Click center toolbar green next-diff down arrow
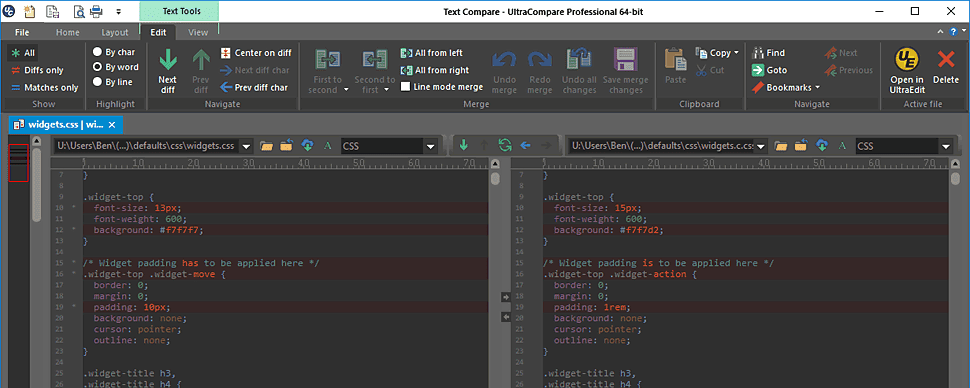 coord(464,146)
